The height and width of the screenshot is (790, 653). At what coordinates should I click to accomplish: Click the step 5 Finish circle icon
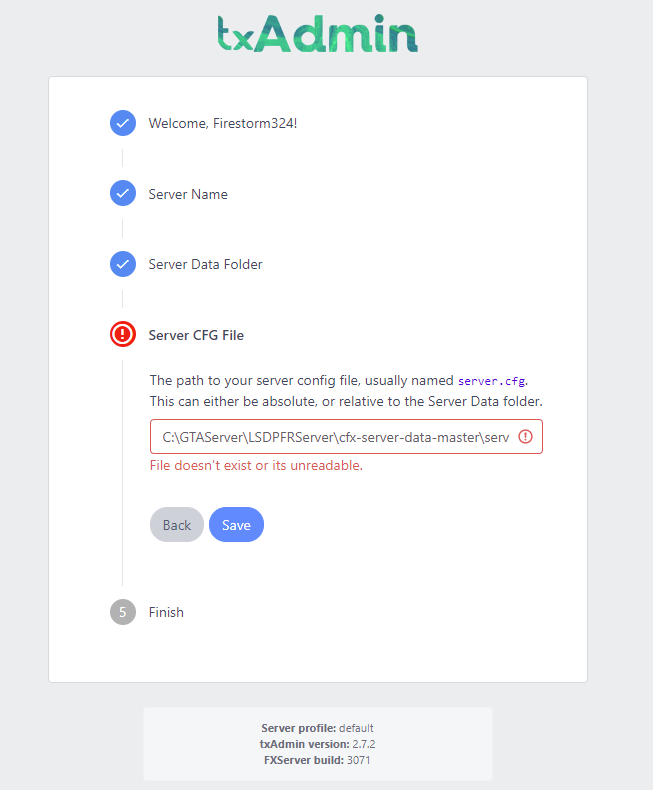coord(123,612)
